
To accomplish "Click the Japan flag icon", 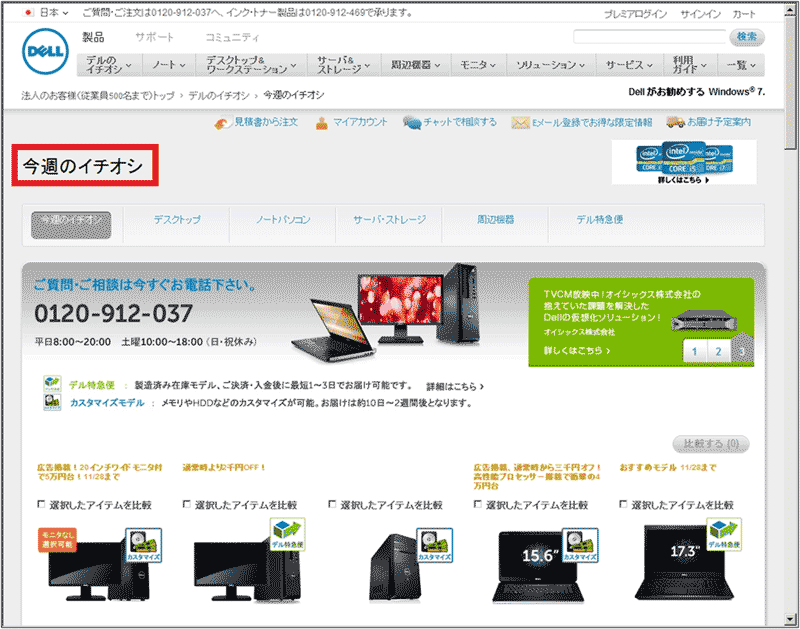I will click(29, 13).
